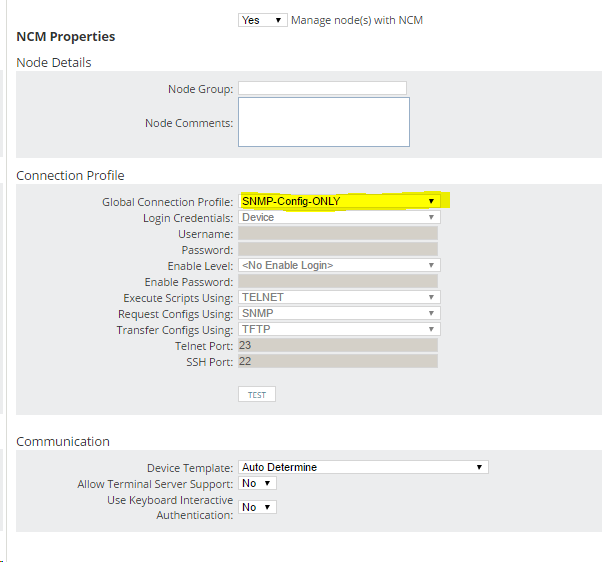Click the Node Group text field

pos(322,88)
